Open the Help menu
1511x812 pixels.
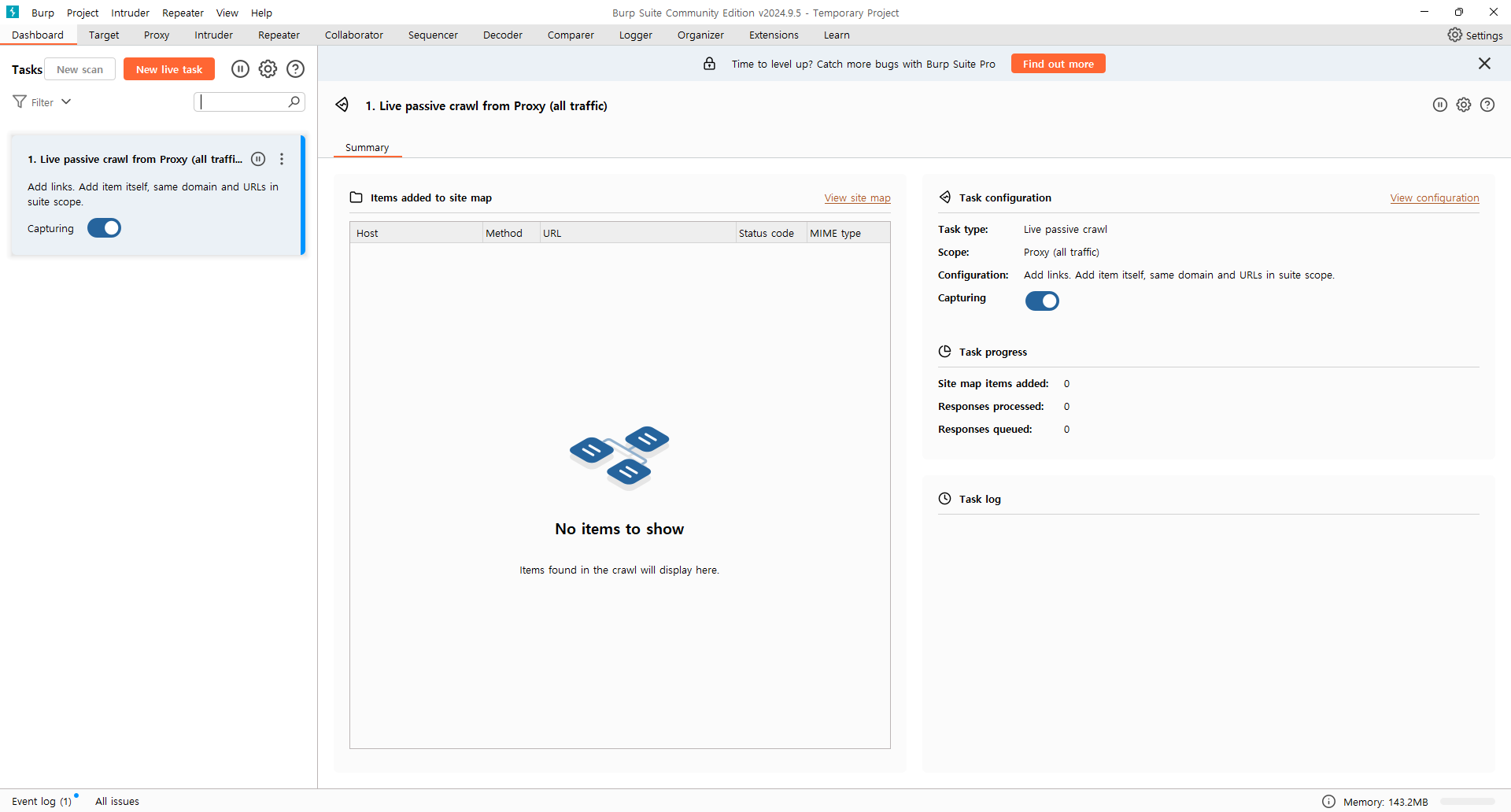click(261, 13)
